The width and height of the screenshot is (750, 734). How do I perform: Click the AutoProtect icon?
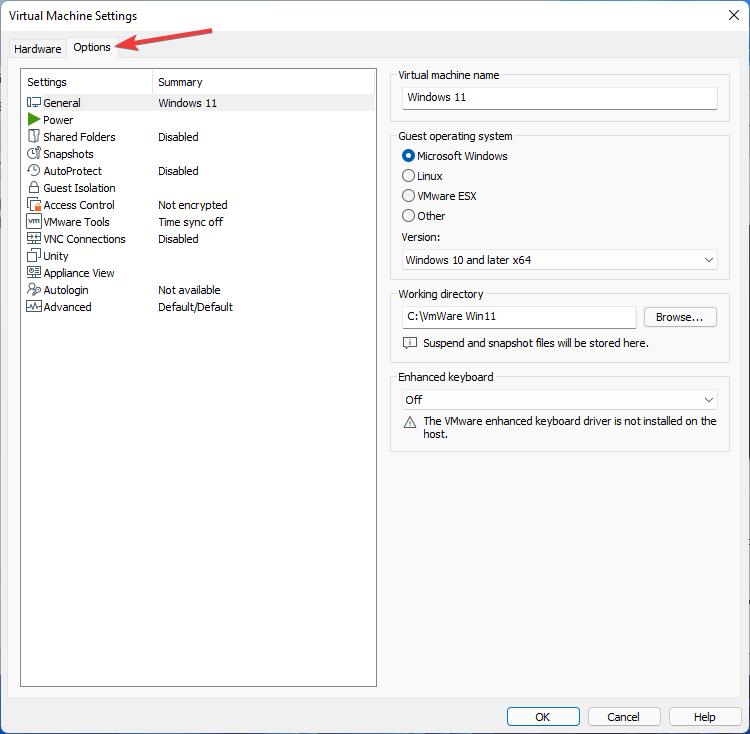tap(33, 170)
